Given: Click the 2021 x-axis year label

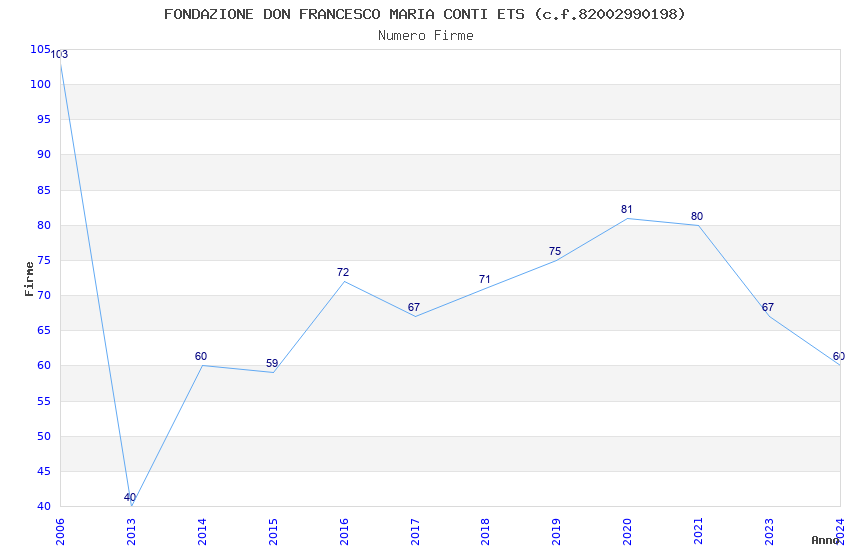Looking at the screenshot, I should click(x=698, y=531).
